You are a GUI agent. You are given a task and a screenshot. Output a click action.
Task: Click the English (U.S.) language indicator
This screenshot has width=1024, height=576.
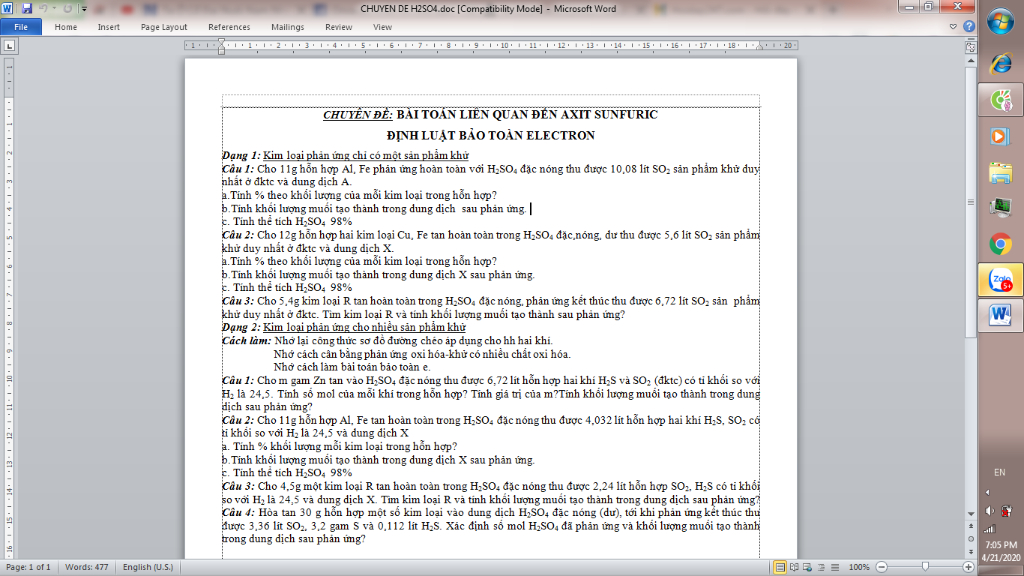coord(148,568)
